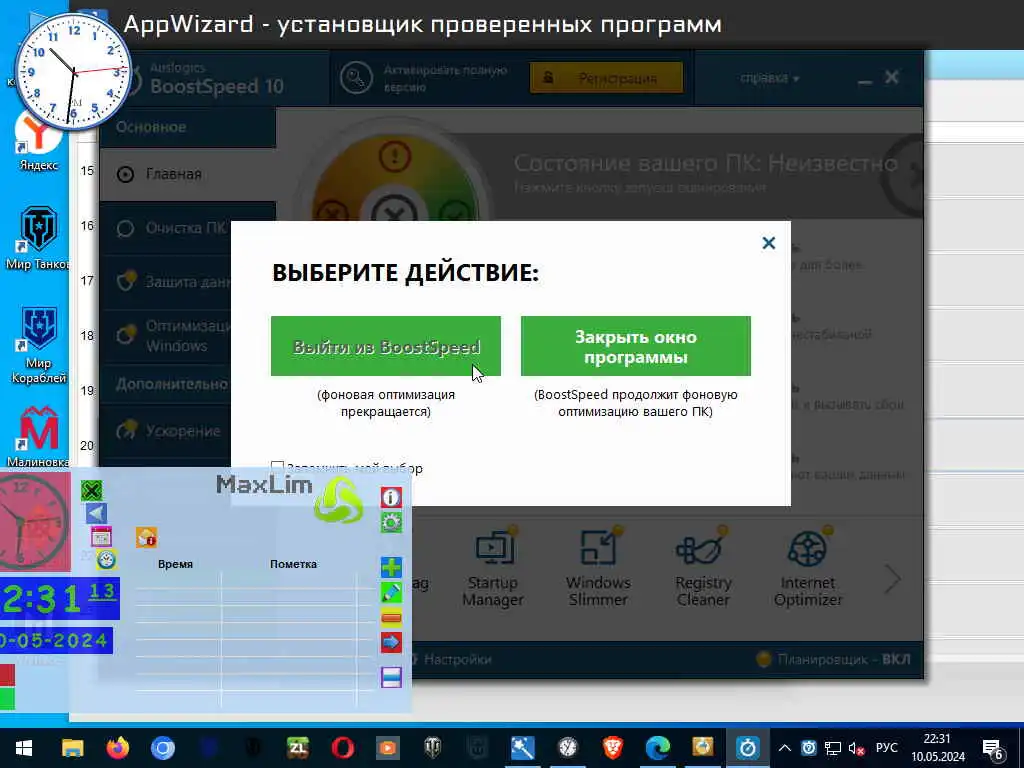The image size is (1024, 768).
Task: Click "Планировщик - ВКЛ" in the BoostSpeed footer
Action: (x=833, y=660)
